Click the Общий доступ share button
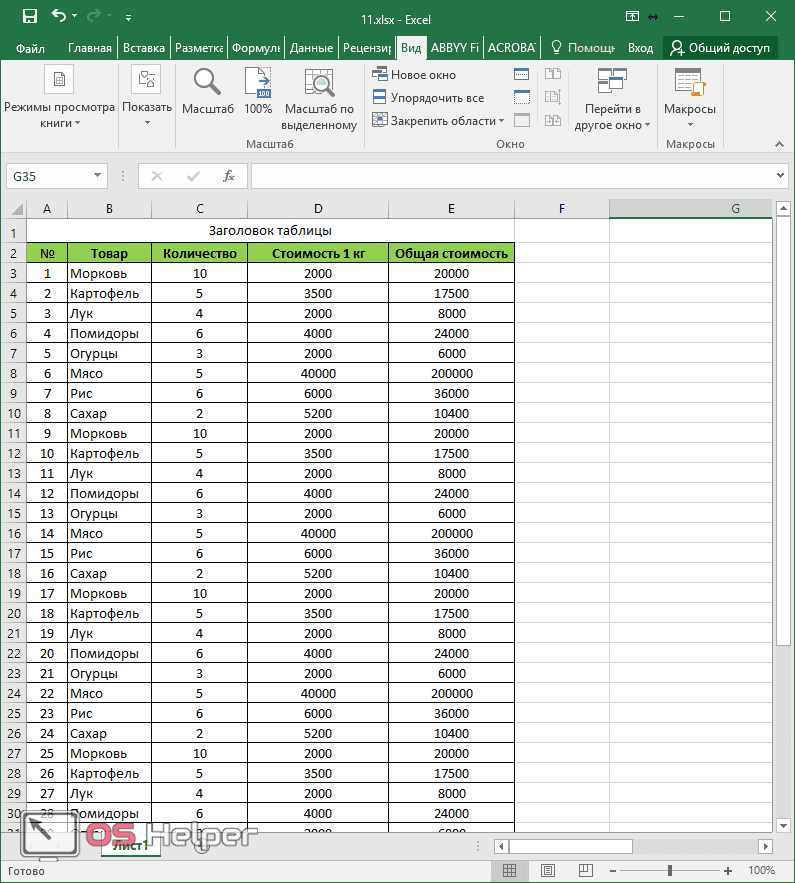This screenshot has height=883, width=795. point(720,48)
